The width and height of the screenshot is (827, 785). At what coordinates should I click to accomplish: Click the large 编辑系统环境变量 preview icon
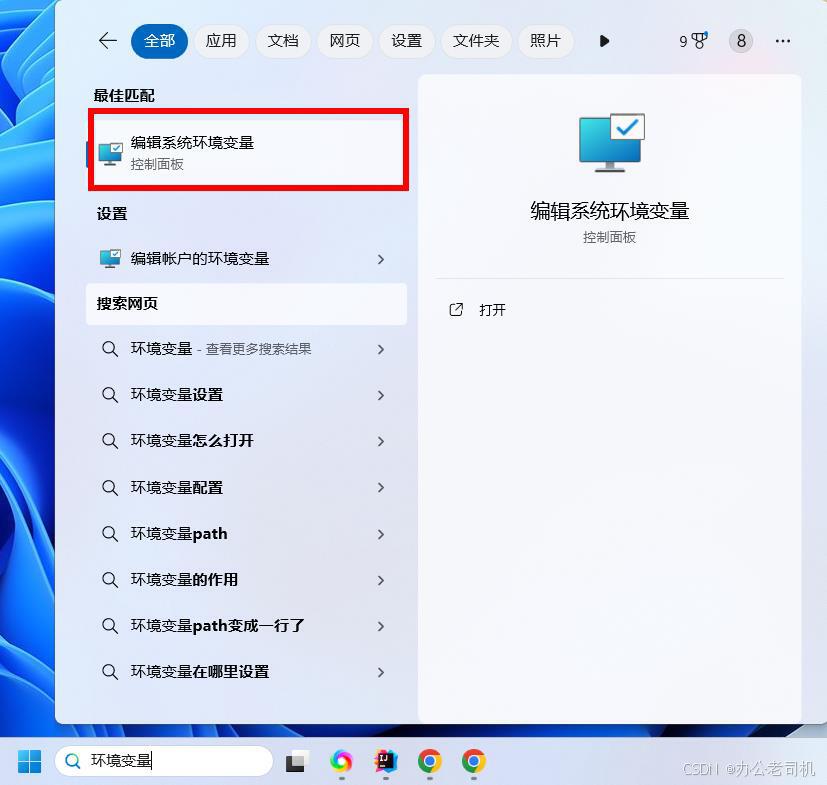(610, 140)
